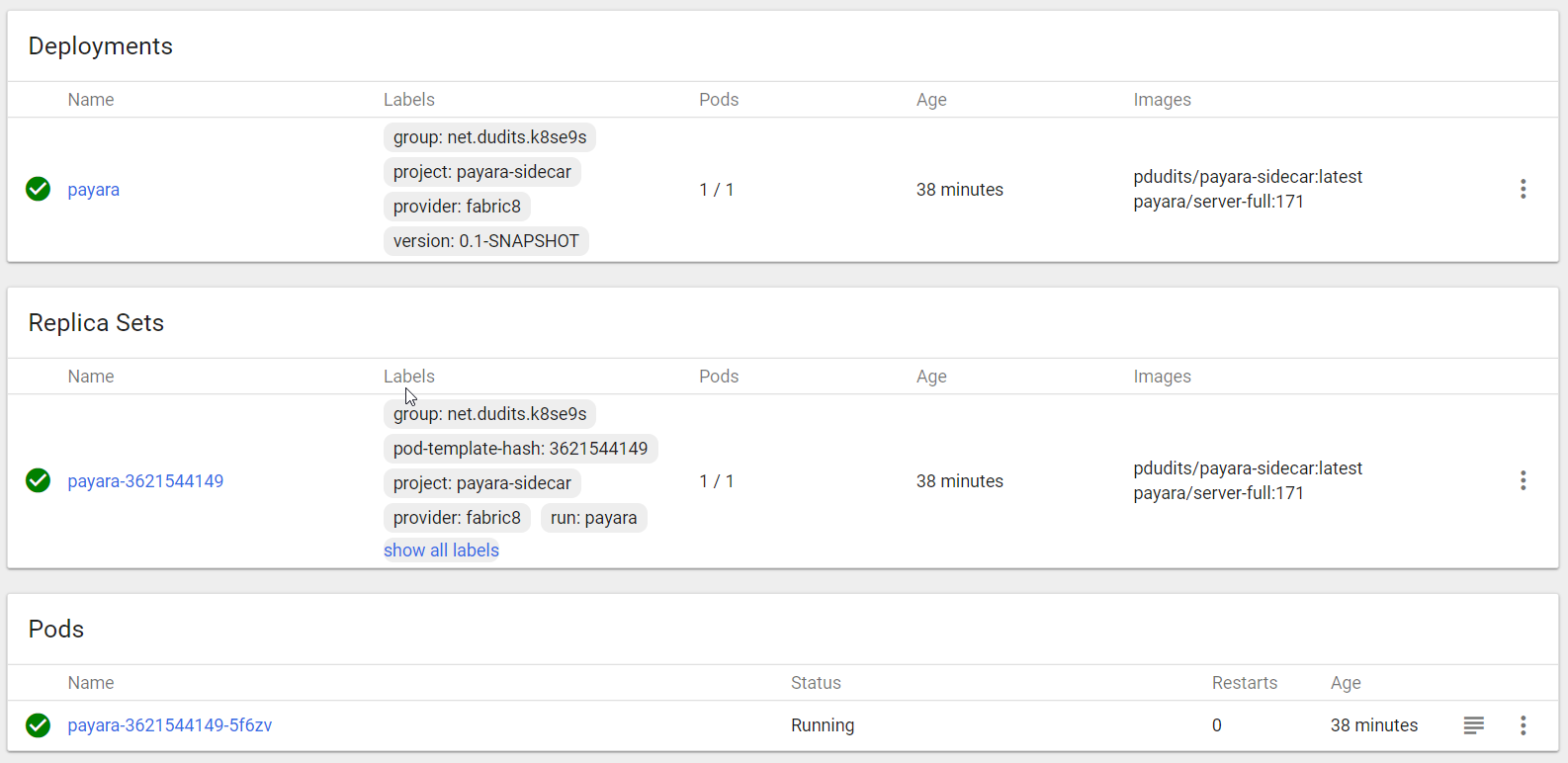Image resolution: width=1568 pixels, height=763 pixels.
Task: Click Age column header in Pods table
Action: 1346,683
